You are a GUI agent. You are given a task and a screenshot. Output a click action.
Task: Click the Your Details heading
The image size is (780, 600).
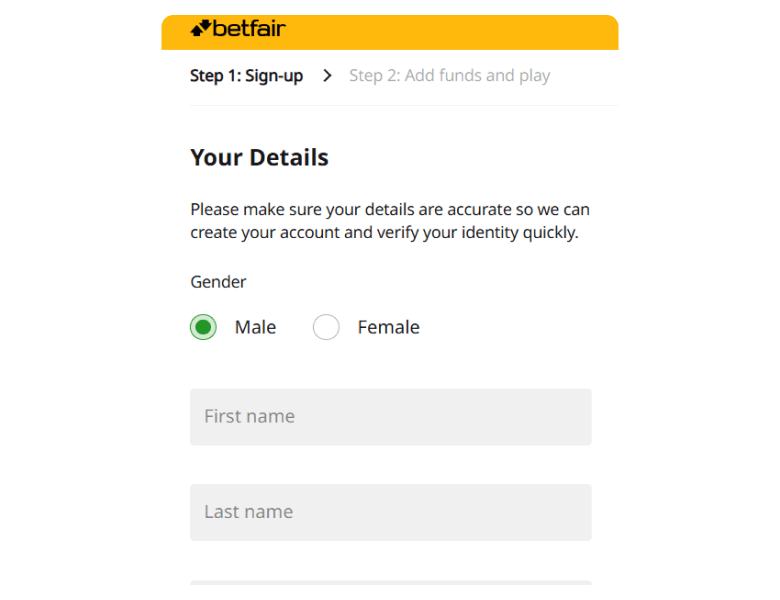pyautogui.click(x=259, y=158)
